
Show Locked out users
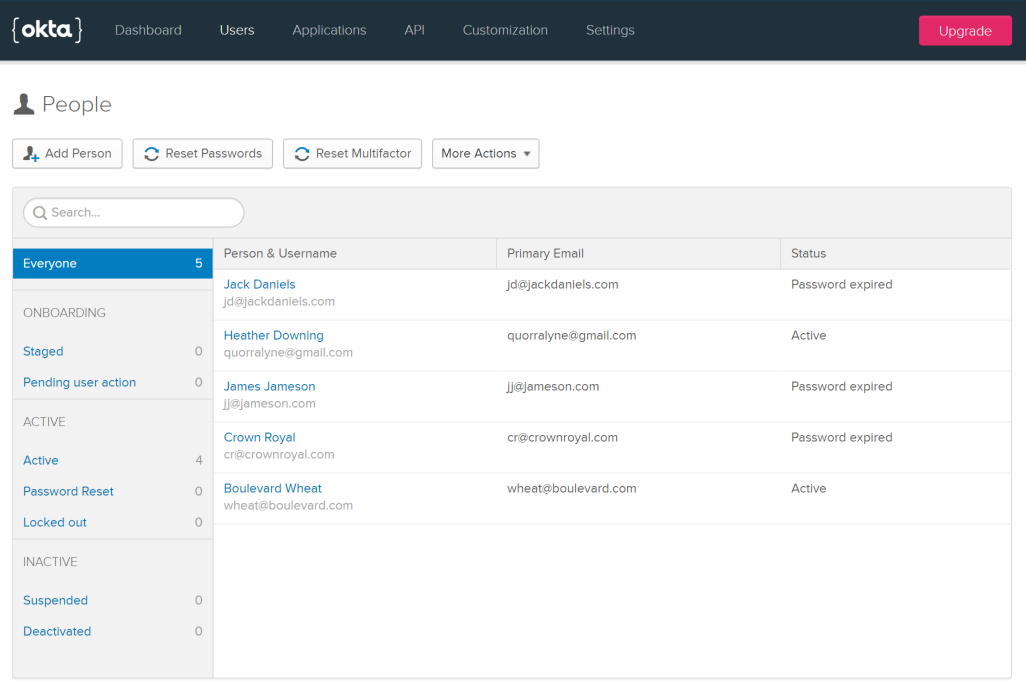click(55, 523)
